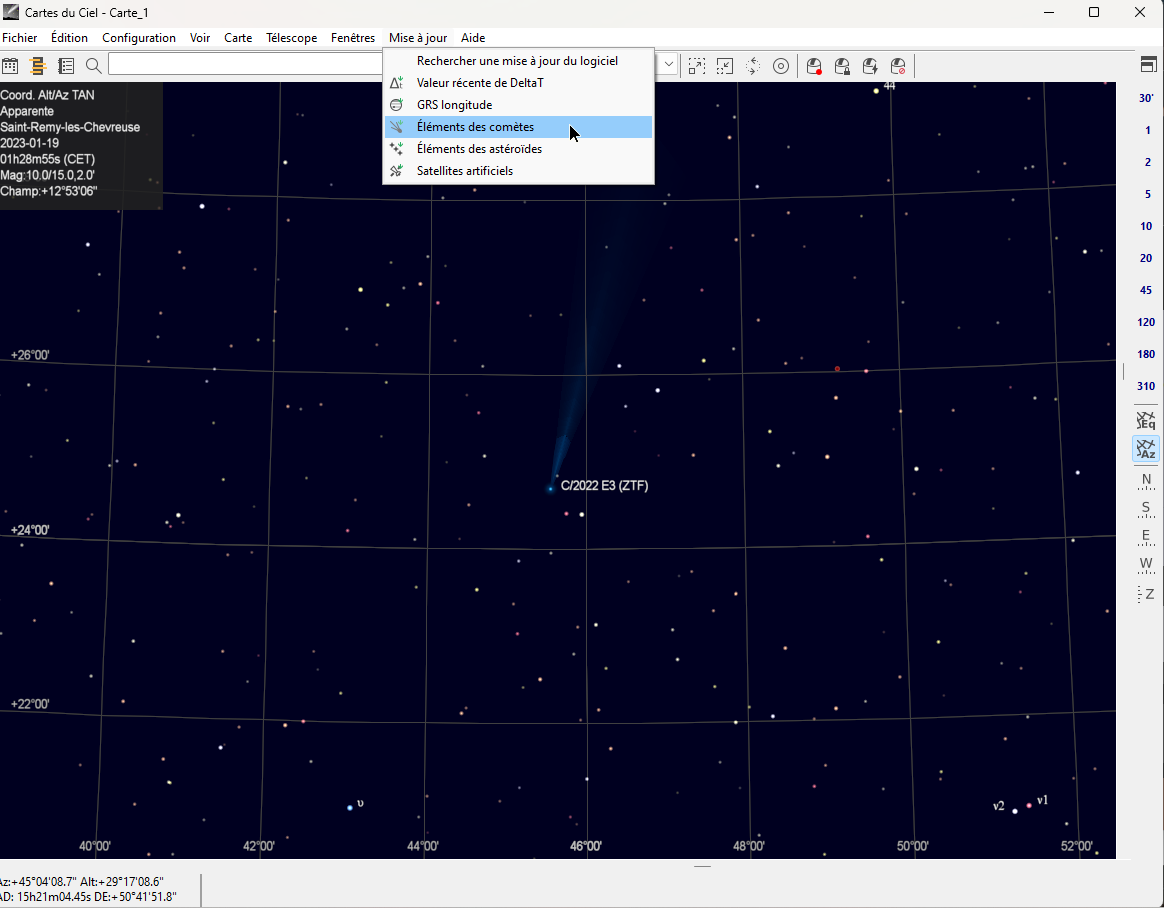Open the Voir menu
The height and width of the screenshot is (908, 1164).
pos(200,38)
